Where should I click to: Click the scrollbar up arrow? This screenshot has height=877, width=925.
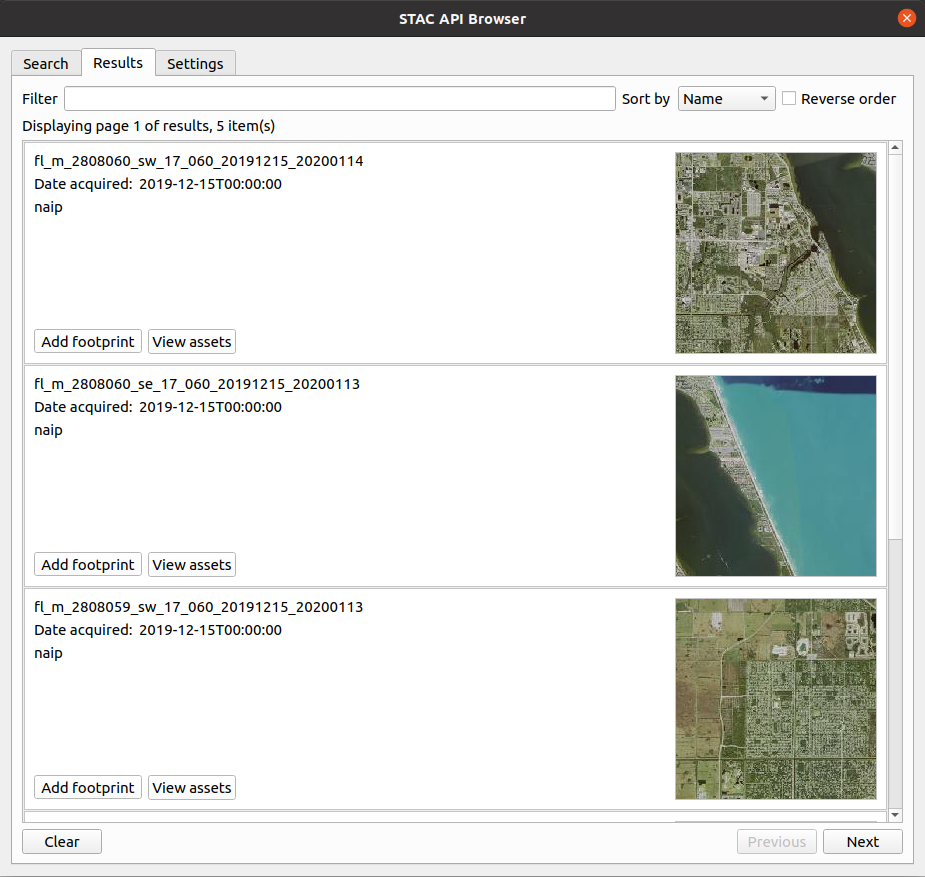pyautogui.click(x=895, y=148)
